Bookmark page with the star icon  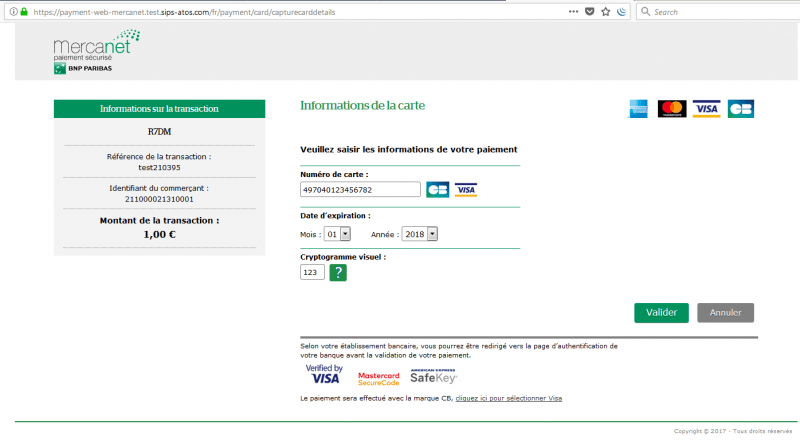click(606, 12)
